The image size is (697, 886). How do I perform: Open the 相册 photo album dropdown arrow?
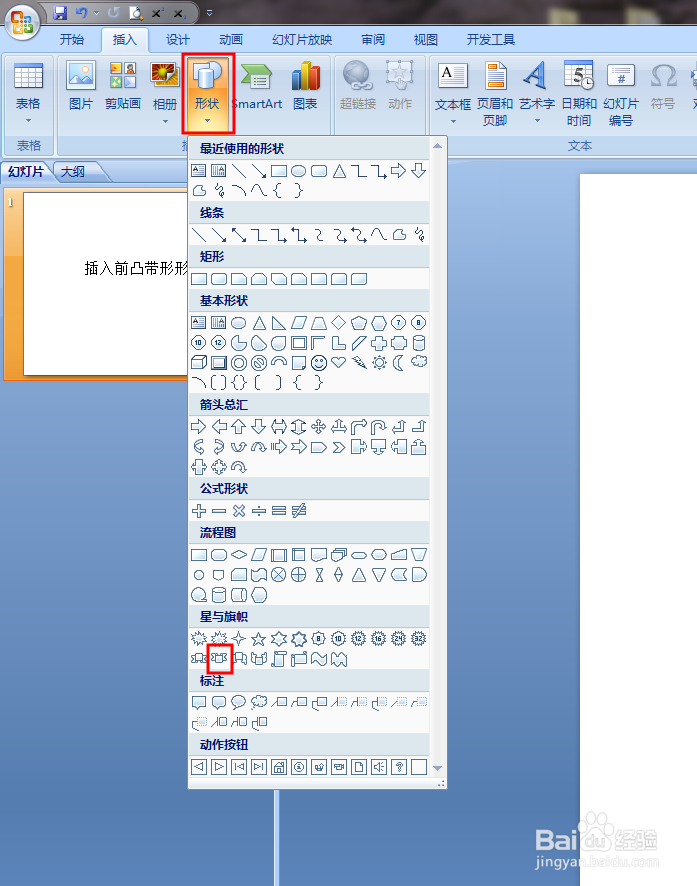tap(165, 121)
